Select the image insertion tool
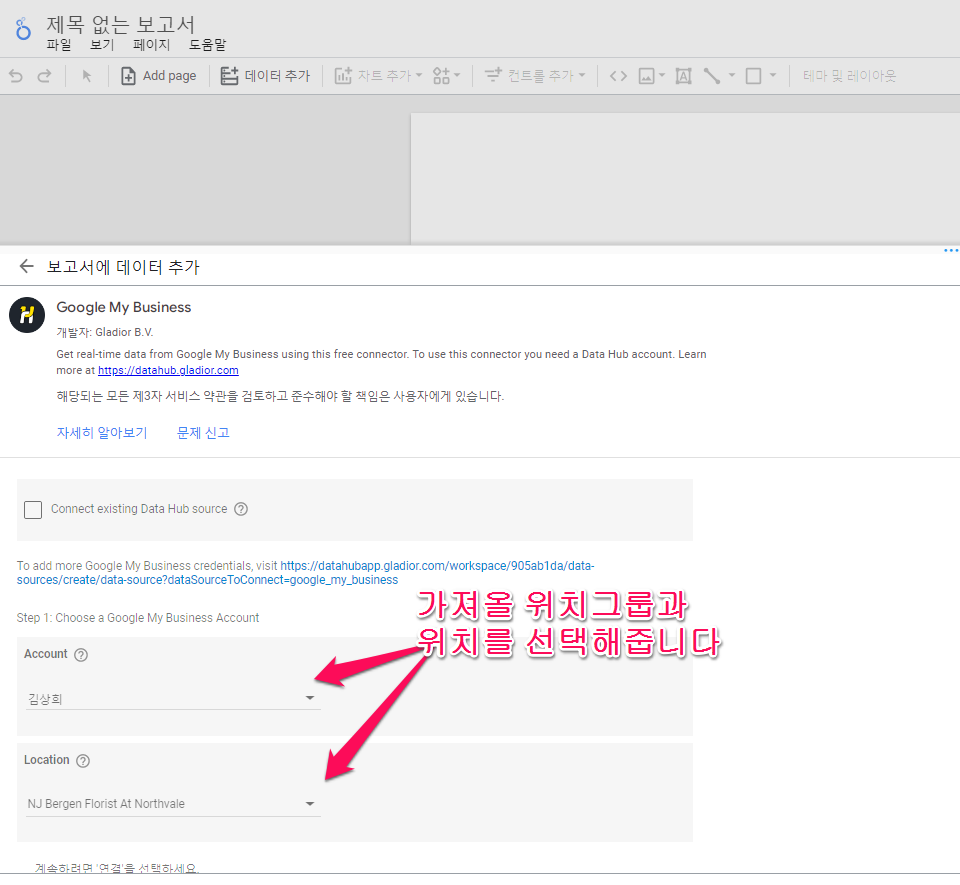The image size is (960, 885). tap(647, 75)
